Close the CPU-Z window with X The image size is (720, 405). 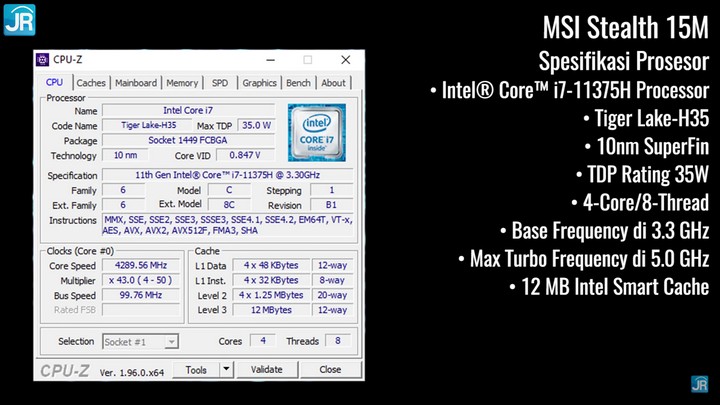346,60
